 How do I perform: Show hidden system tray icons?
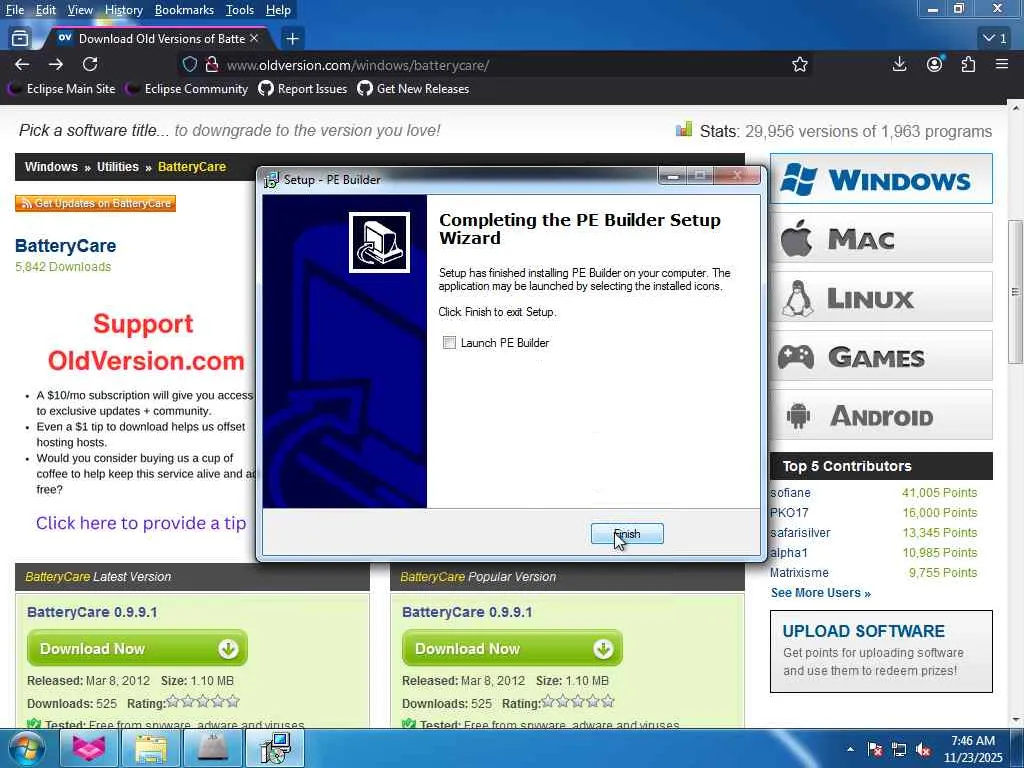(x=850, y=749)
